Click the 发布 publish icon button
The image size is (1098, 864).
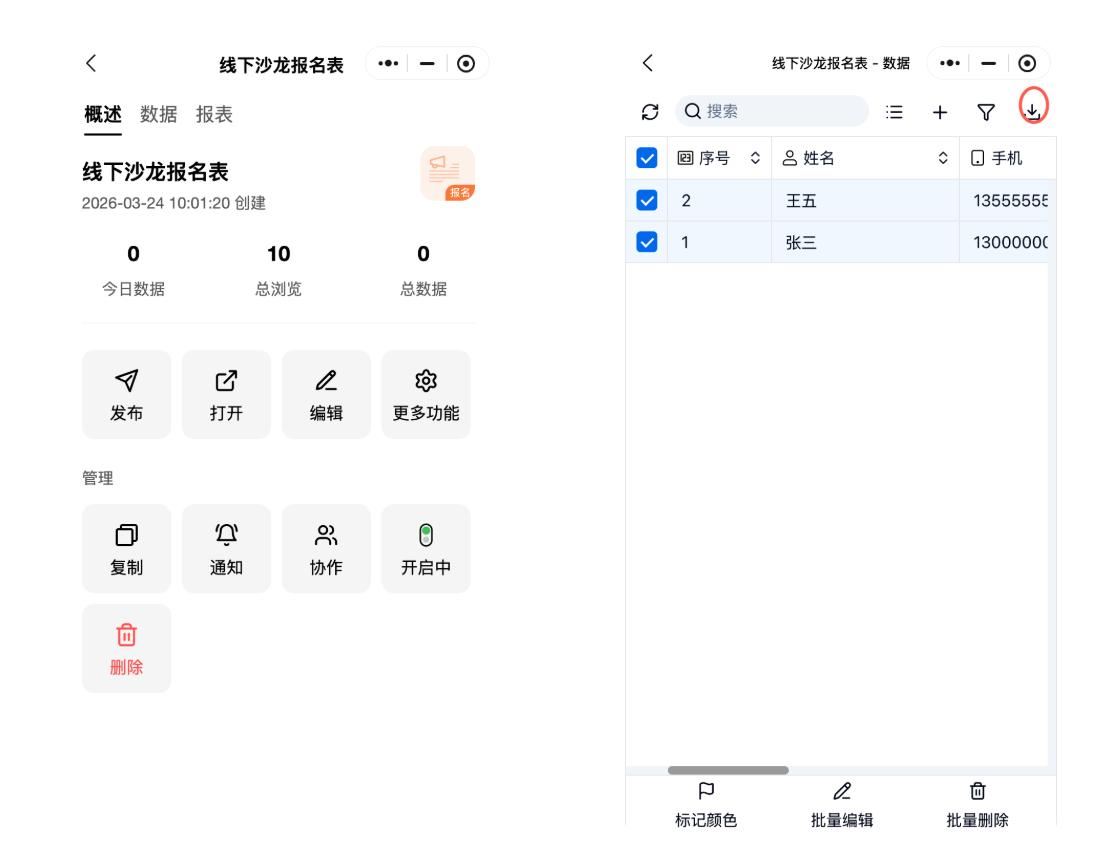click(x=126, y=394)
